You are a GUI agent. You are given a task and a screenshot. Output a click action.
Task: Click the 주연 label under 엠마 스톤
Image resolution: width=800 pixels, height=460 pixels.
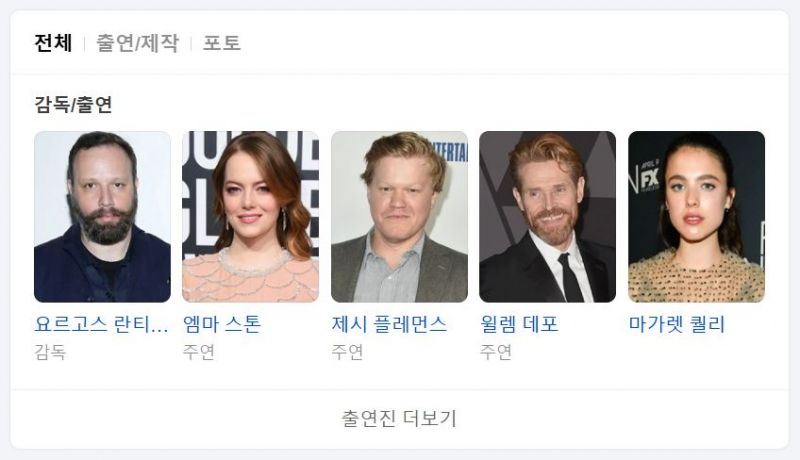(x=198, y=352)
